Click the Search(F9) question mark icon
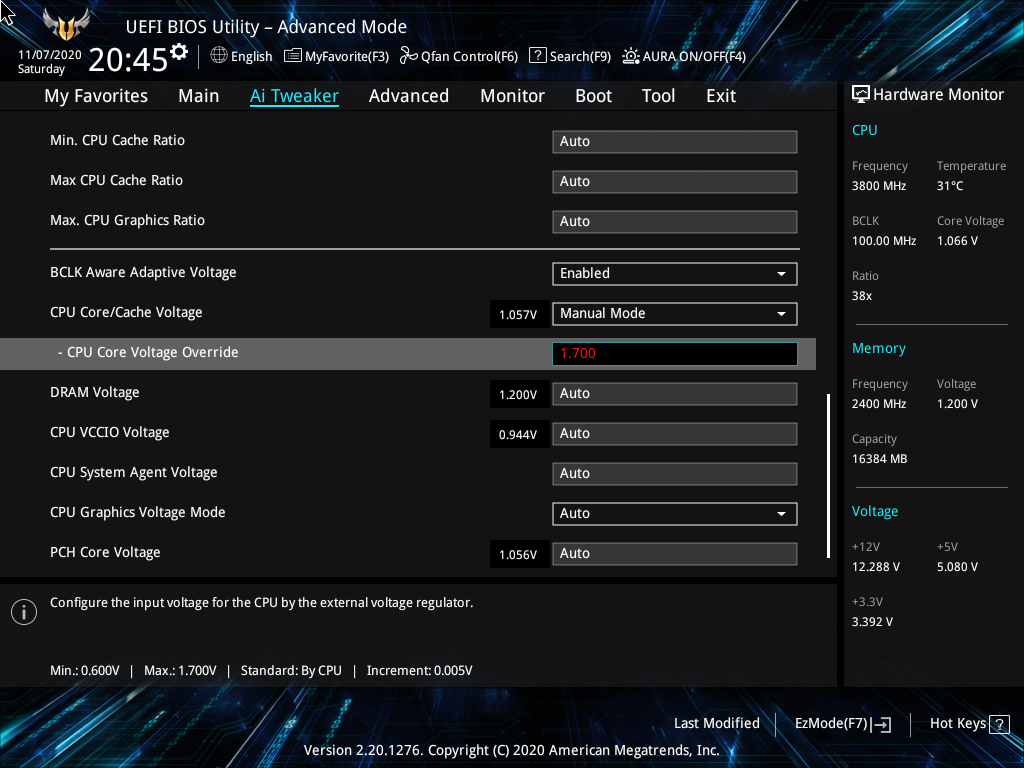This screenshot has height=768, width=1024. click(537, 56)
